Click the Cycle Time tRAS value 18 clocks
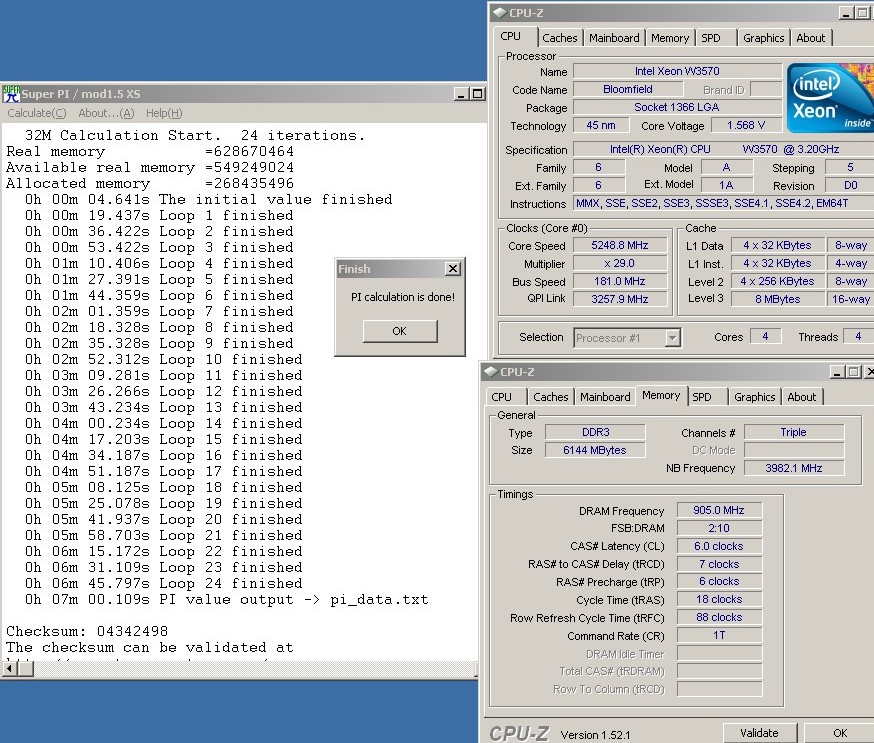 coord(719,599)
